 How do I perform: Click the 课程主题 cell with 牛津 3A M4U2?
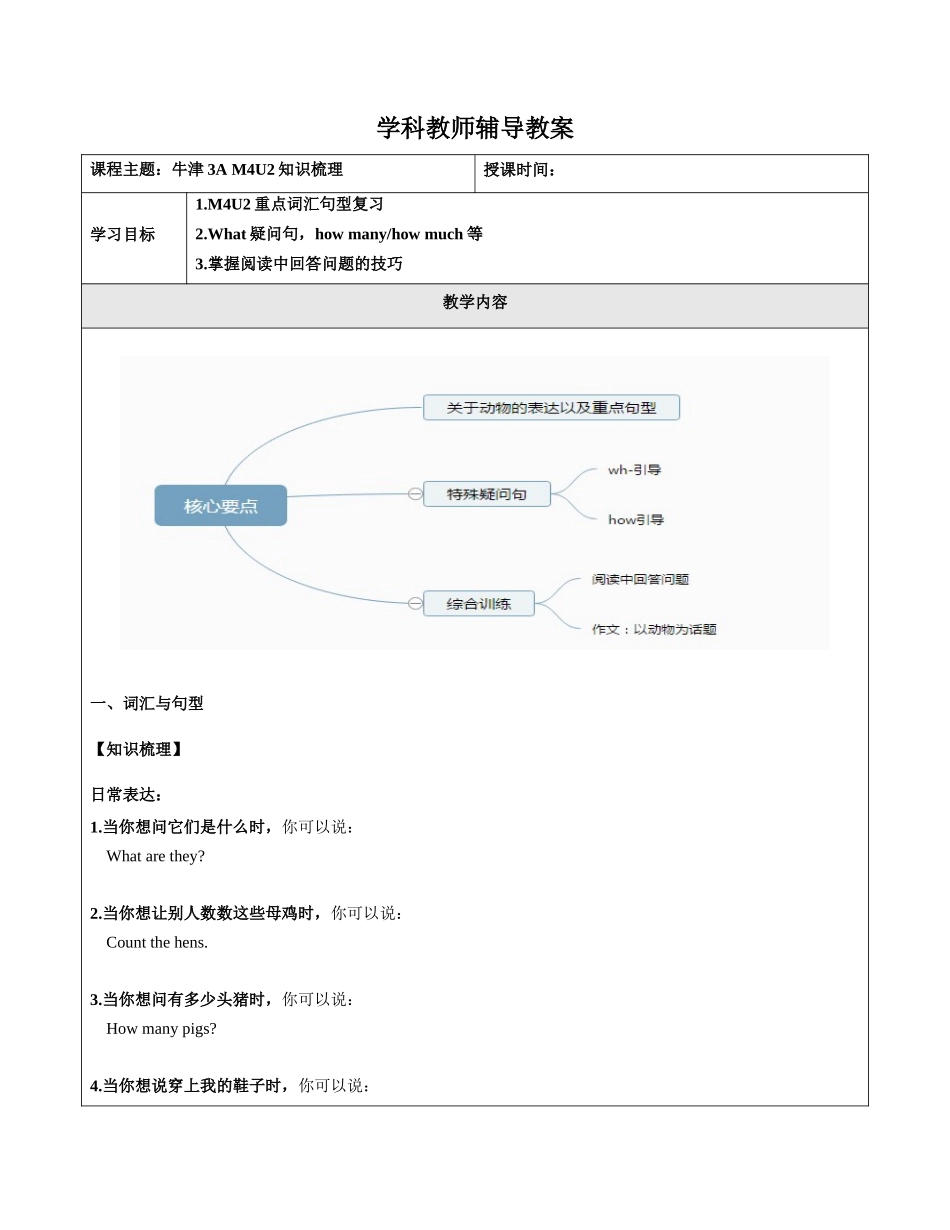coord(277,171)
